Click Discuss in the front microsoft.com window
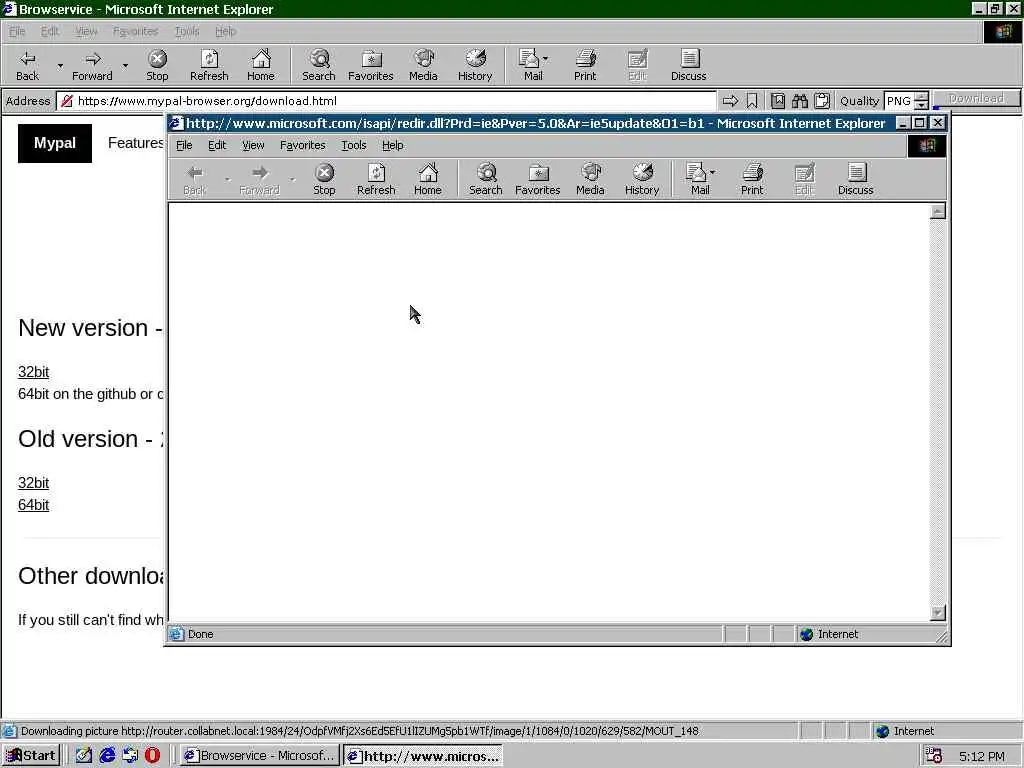The width and height of the screenshot is (1024, 768). pyautogui.click(x=856, y=180)
